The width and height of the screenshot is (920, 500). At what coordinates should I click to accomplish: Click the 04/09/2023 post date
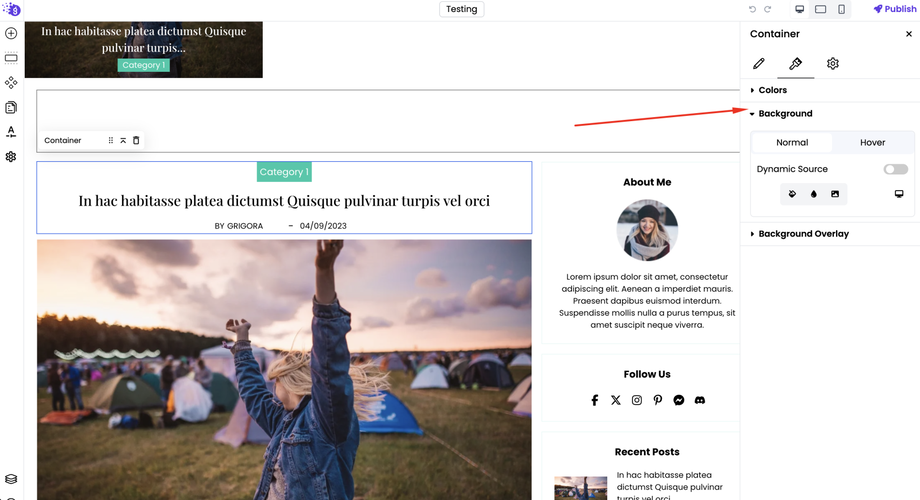pos(323,226)
